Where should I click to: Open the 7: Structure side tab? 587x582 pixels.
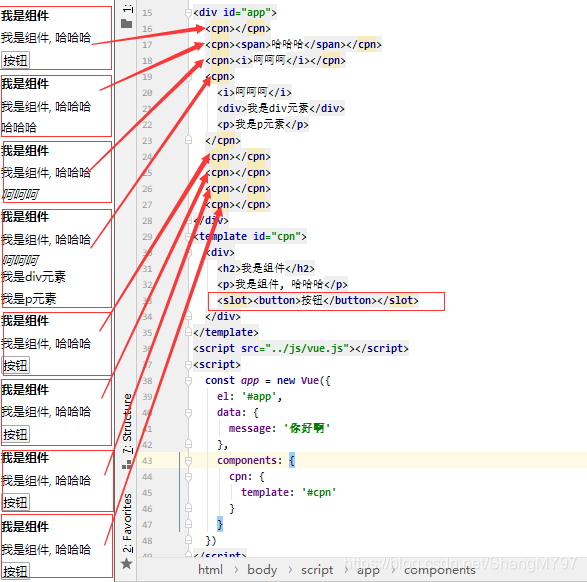(x=127, y=424)
